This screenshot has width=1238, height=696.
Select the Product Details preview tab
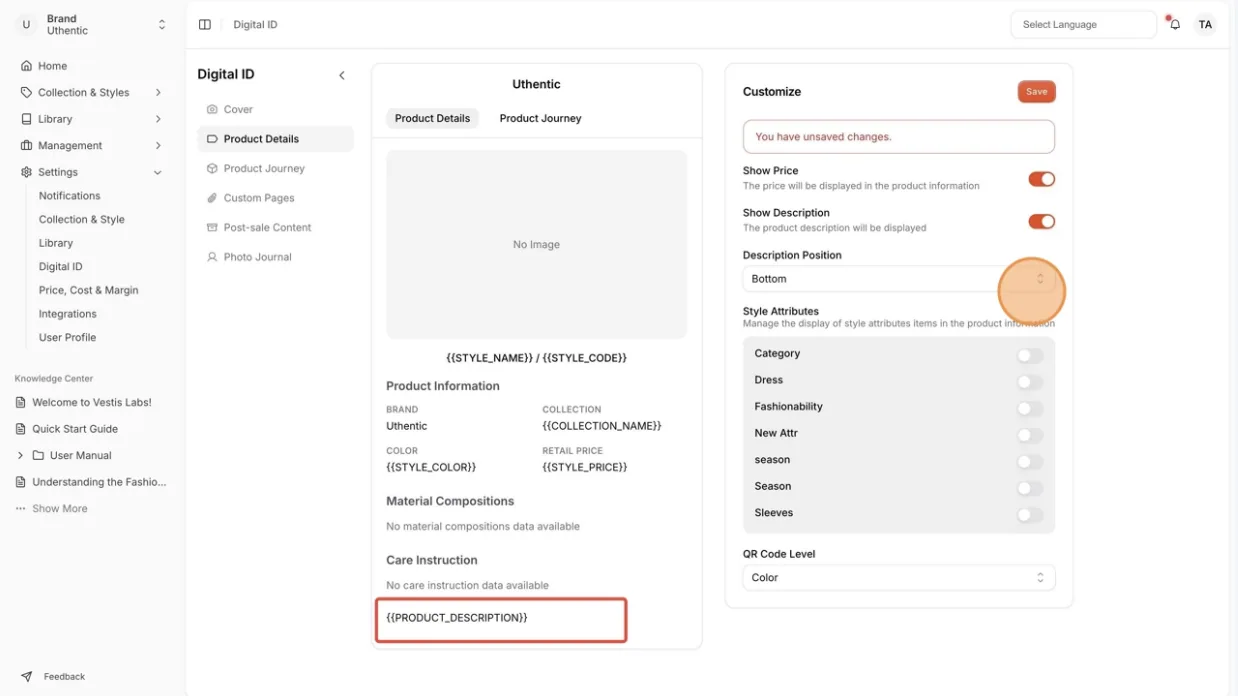[432, 118]
